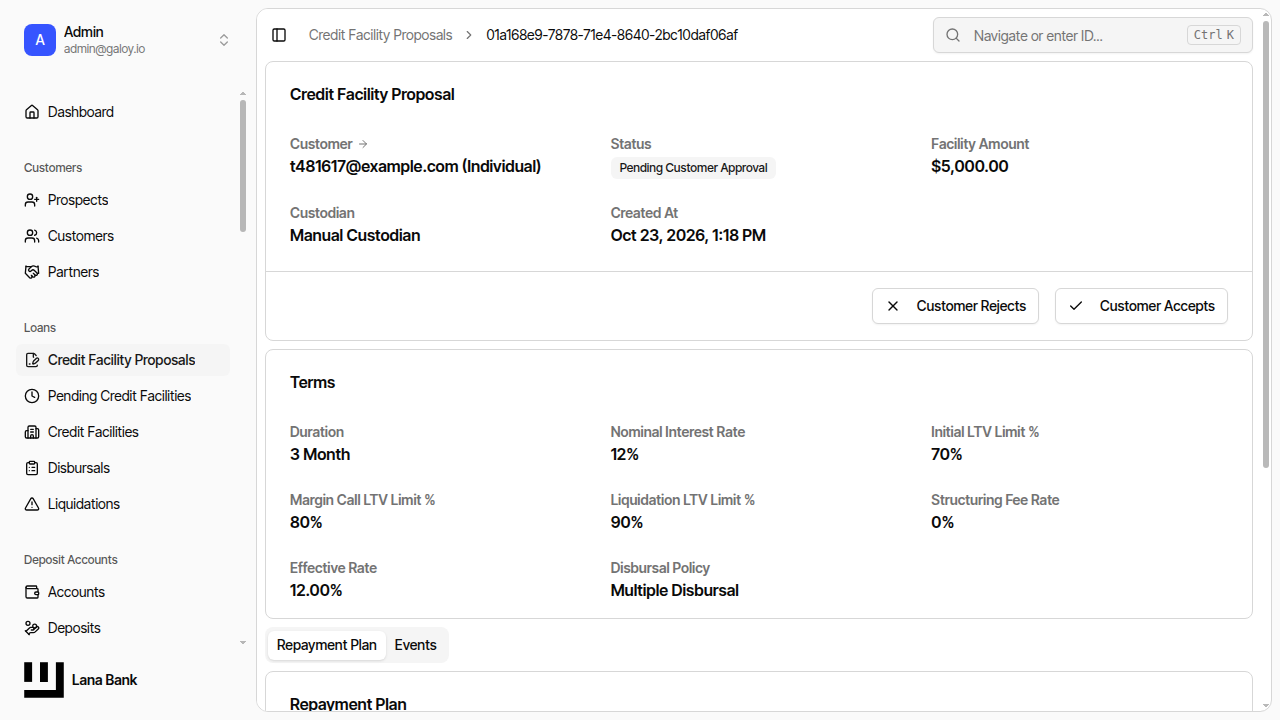Click the search magnifier icon
Viewport: 1280px width, 720px height.
(x=953, y=35)
